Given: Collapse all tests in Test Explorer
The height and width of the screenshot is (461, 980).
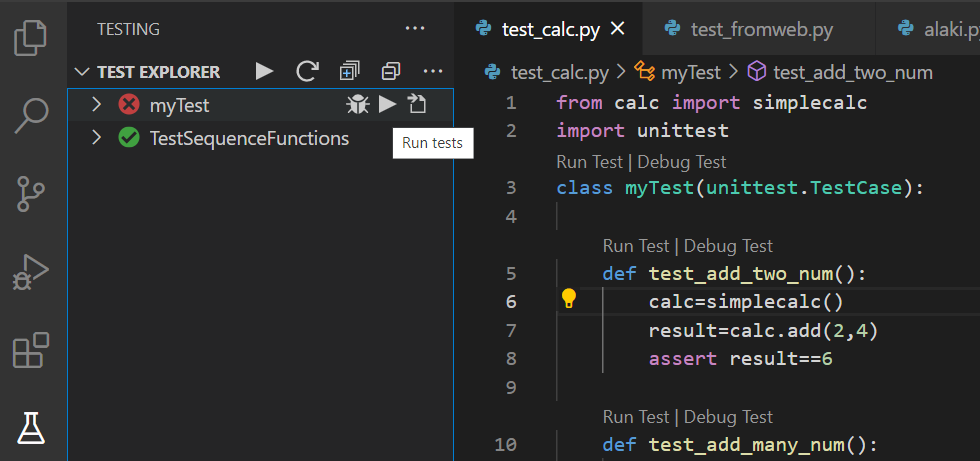Looking at the screenshot, I should (391, 71).
